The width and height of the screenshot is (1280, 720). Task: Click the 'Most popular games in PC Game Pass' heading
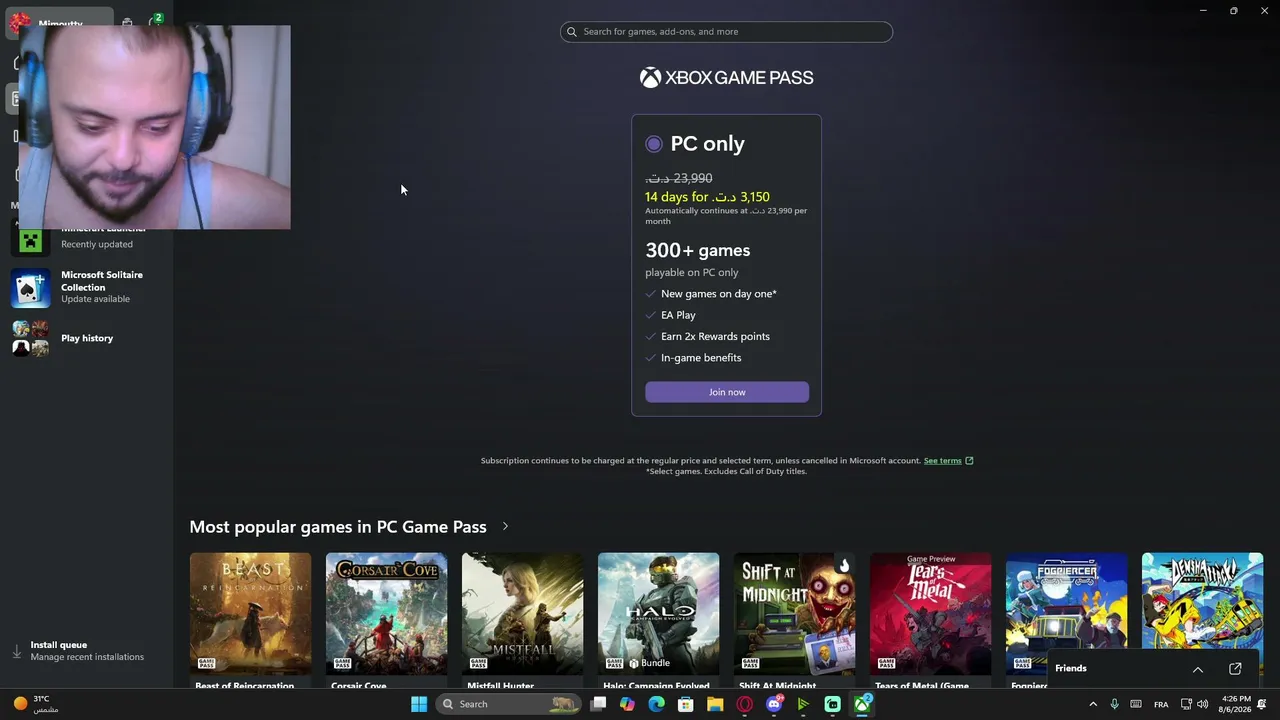(x=338, y=526)
